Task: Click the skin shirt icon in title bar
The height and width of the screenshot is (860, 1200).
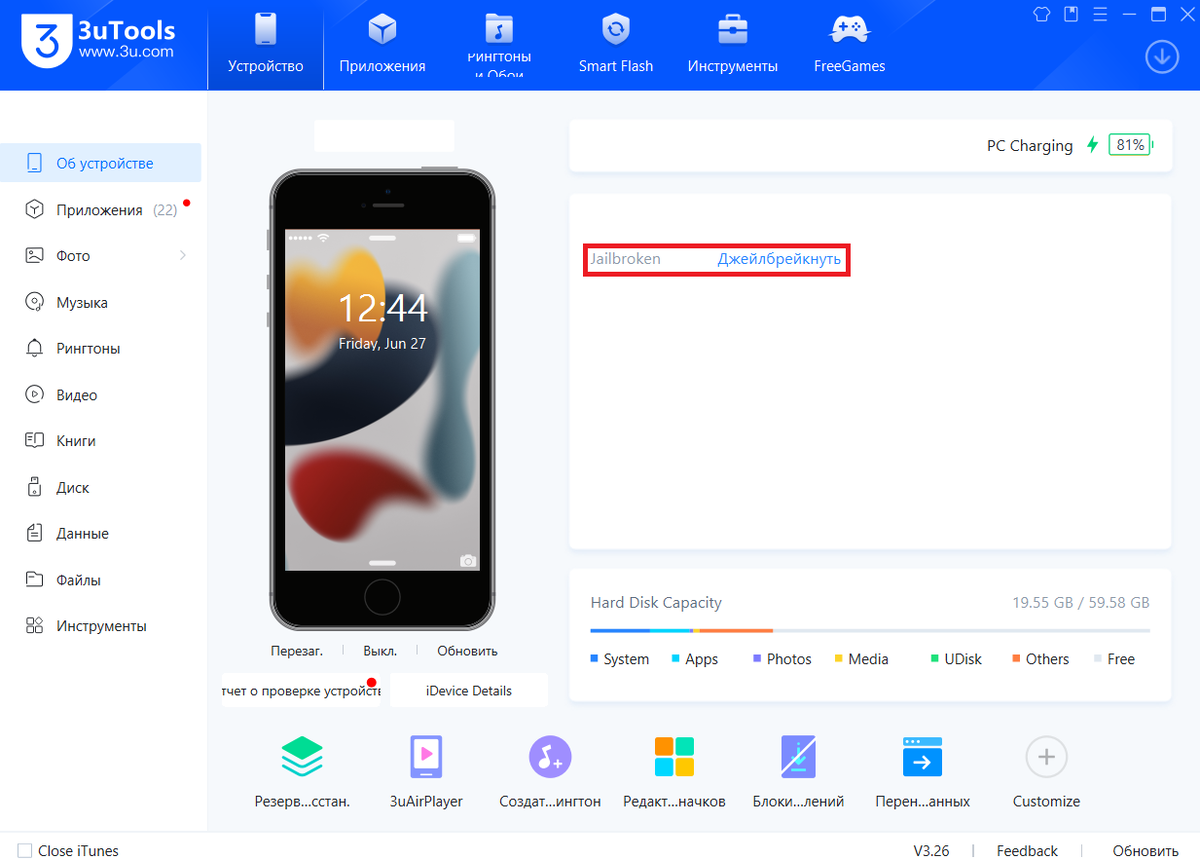Action: coord(1041,14)
